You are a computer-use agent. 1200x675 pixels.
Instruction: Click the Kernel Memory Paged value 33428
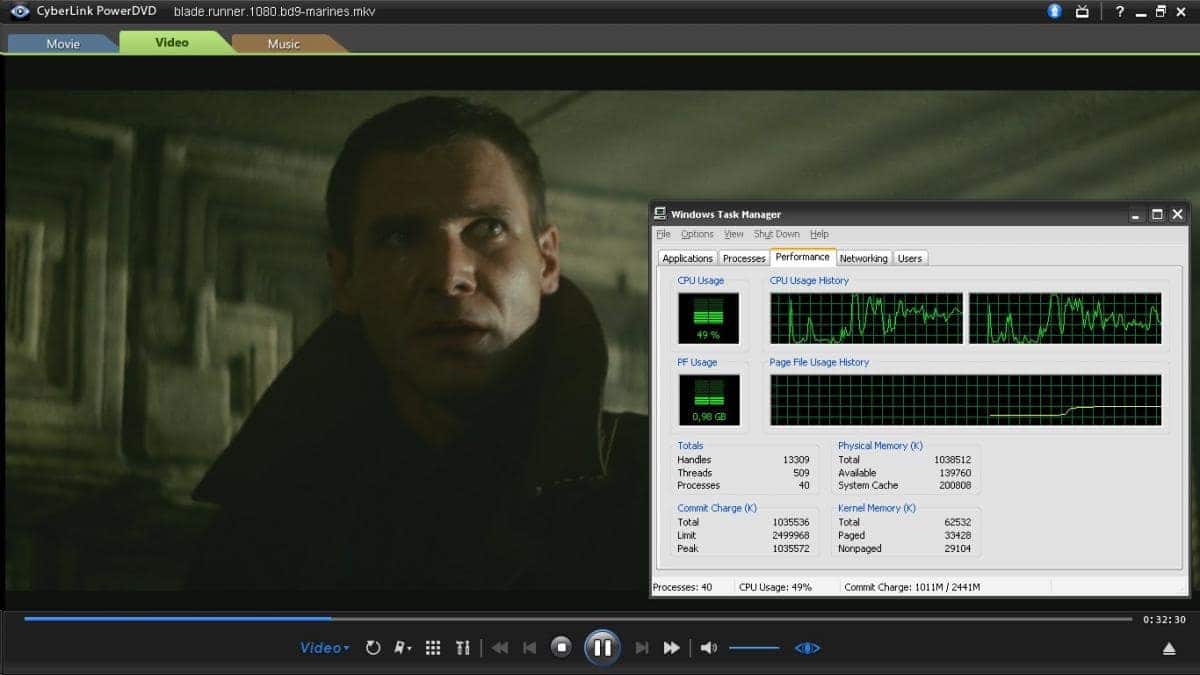click(x=957, y=535)
